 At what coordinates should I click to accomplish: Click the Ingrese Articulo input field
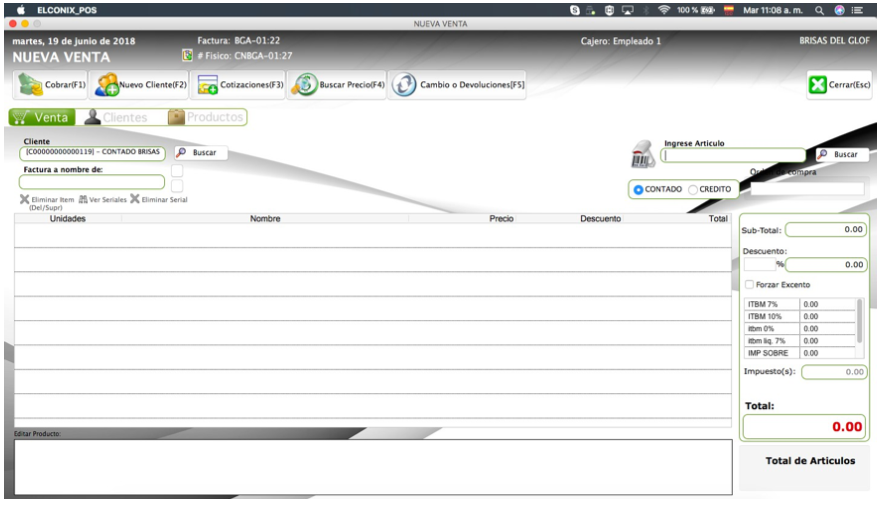click(733, 155)
